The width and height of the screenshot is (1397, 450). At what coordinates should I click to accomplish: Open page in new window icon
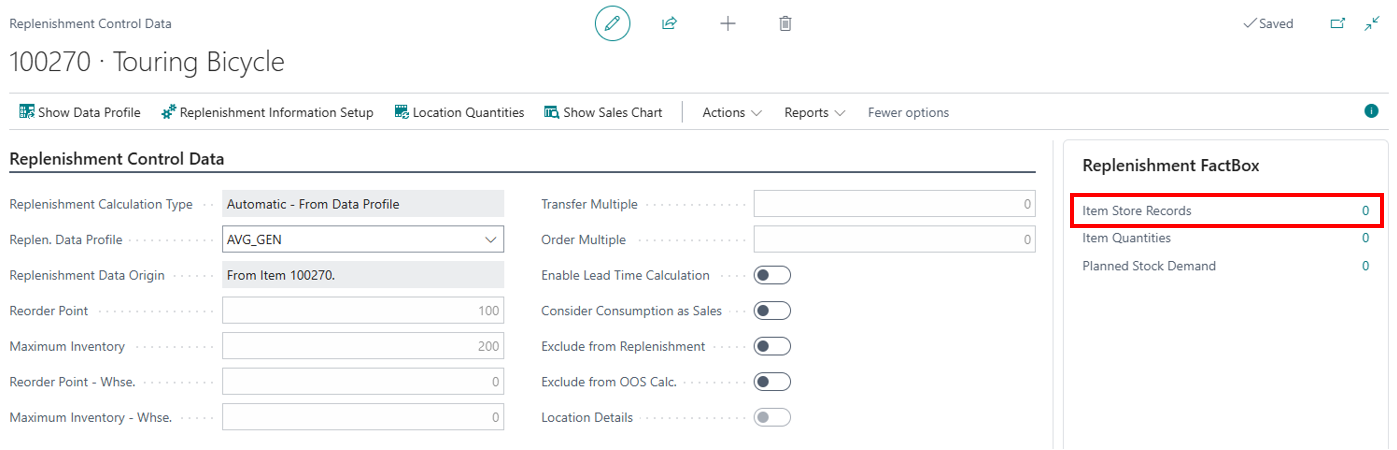point(1337,23)
